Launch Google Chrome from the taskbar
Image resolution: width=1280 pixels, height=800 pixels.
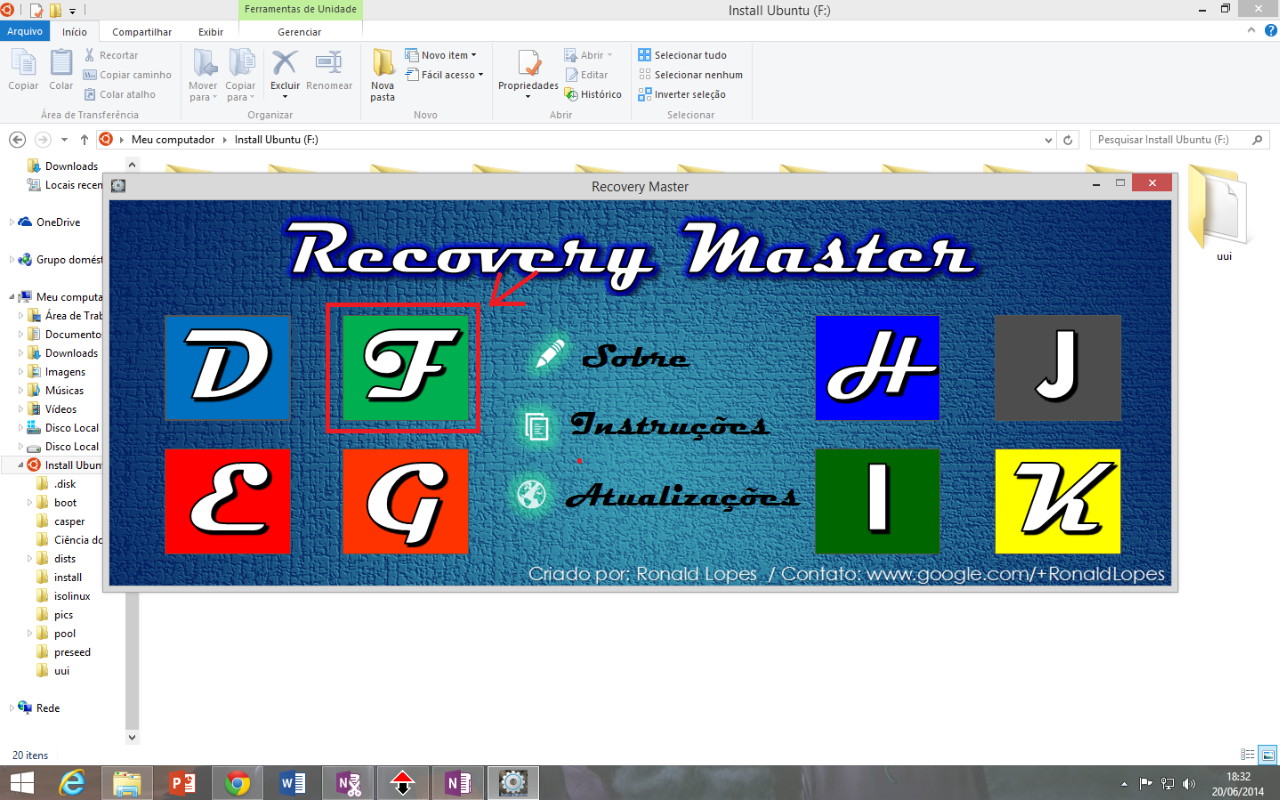click(237, 783)
